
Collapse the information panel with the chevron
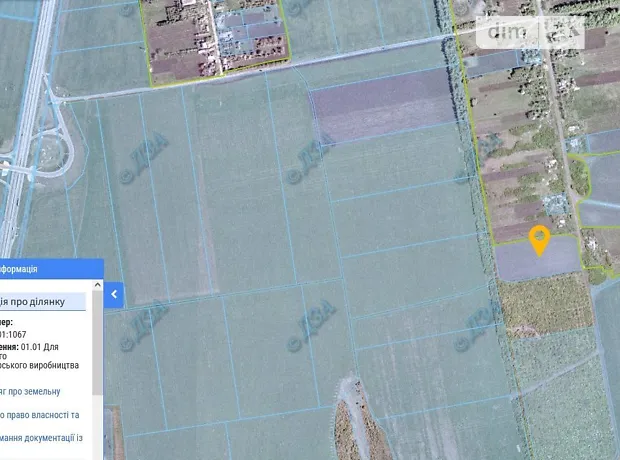point(114,294)
